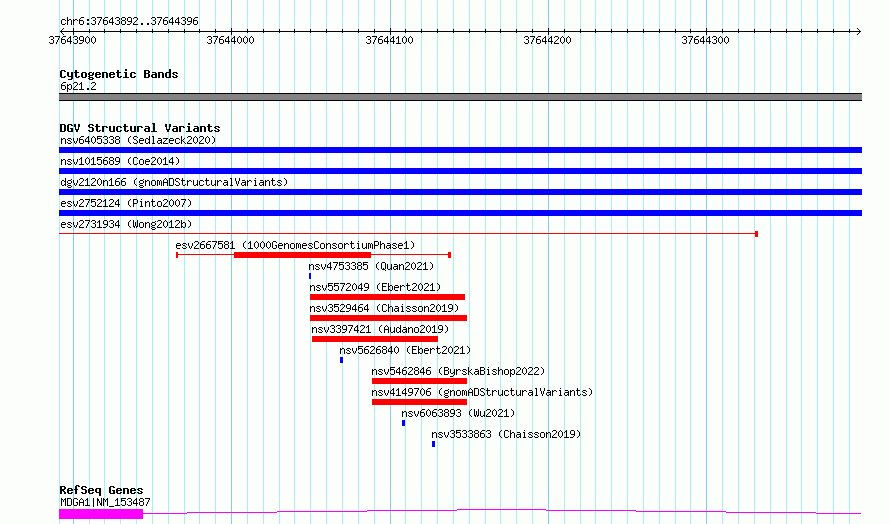890x524 pixels.
Task: Click the MDGA1|NM_153487 gene label
Action: coord(105,502)
